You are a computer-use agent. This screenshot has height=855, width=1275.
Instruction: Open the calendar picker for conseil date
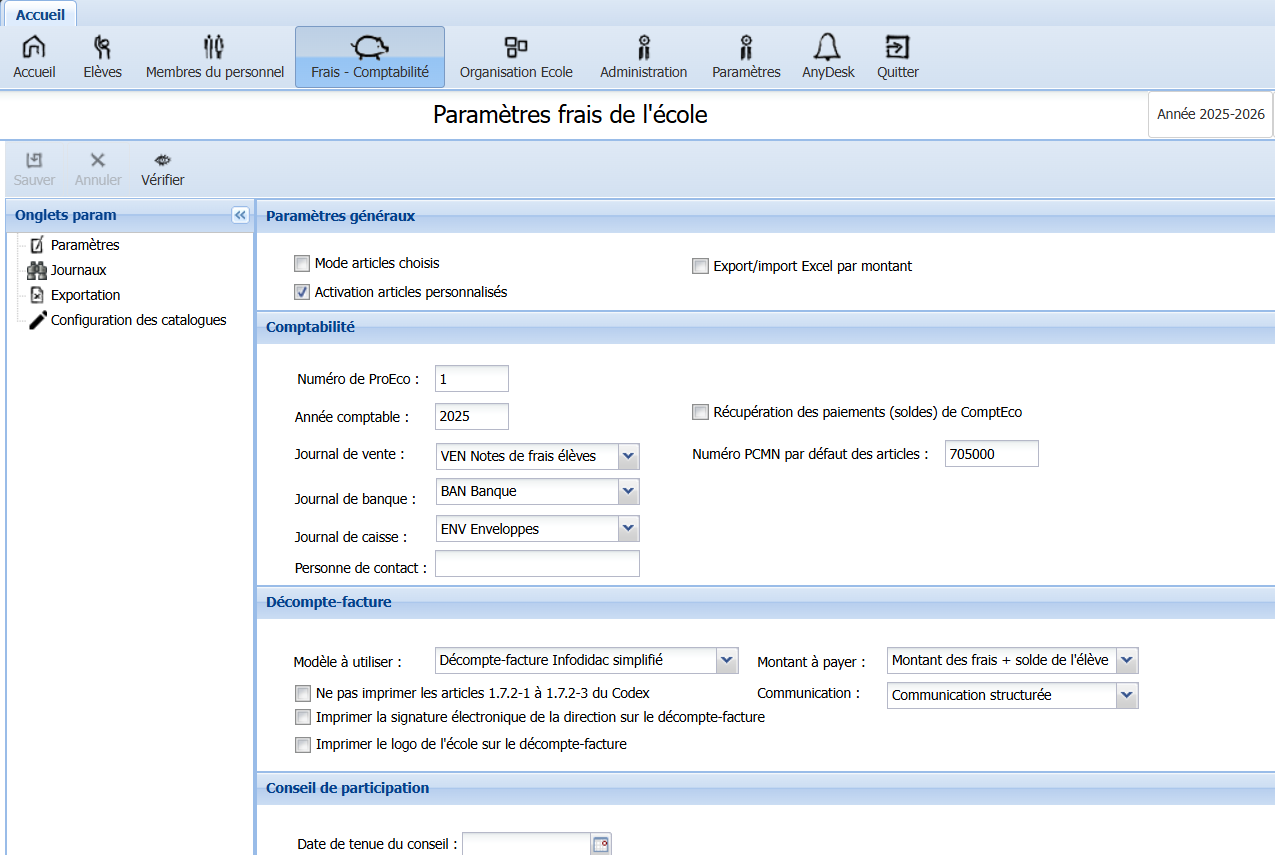point(600,845)
